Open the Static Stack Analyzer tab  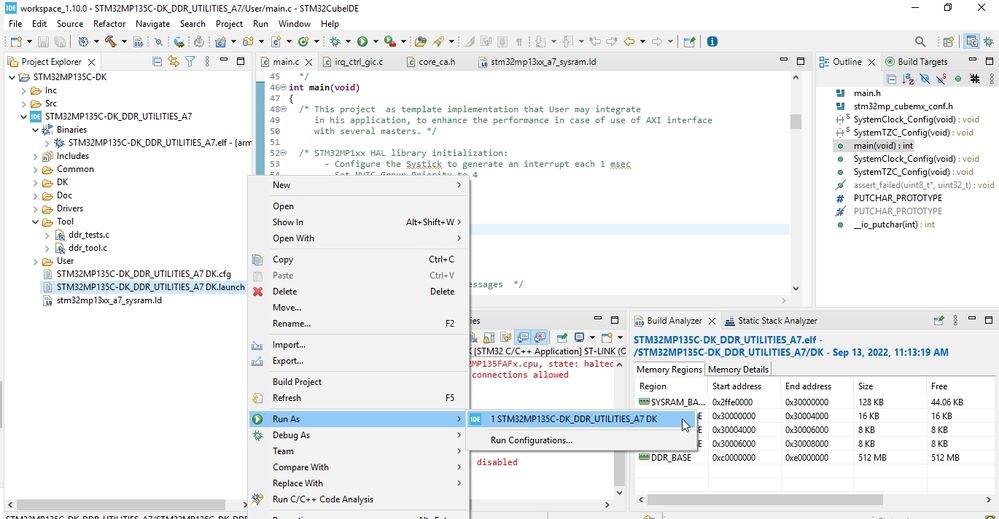click(770, 320)
